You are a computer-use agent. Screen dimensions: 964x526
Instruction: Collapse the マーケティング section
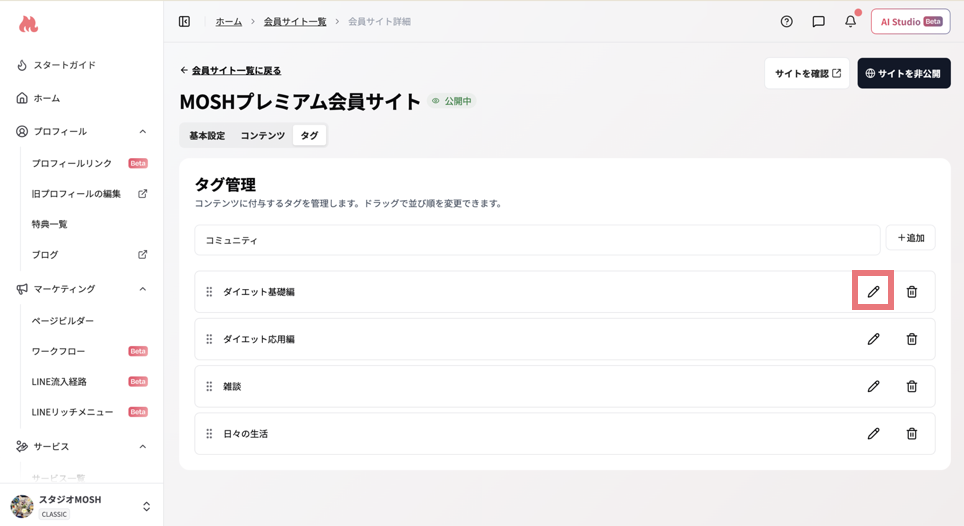pos(143,289)
